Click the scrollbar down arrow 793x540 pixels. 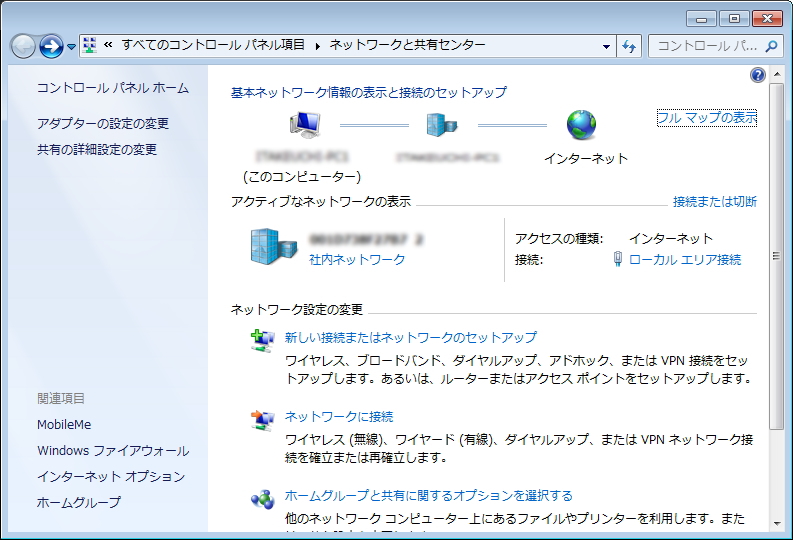(776, 524)
